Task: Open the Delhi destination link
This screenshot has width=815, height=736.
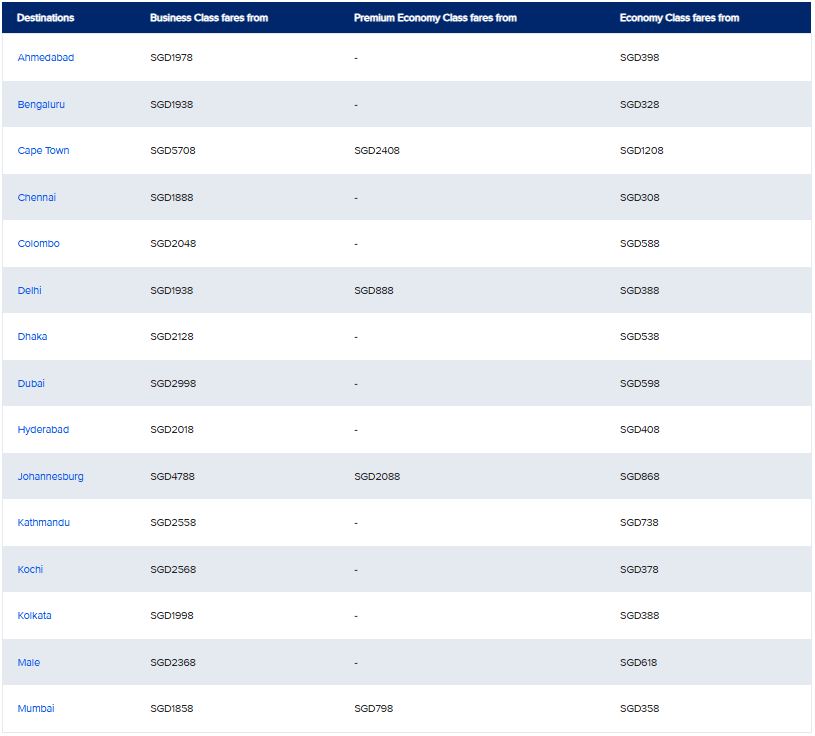Action: tap(30, 291)
